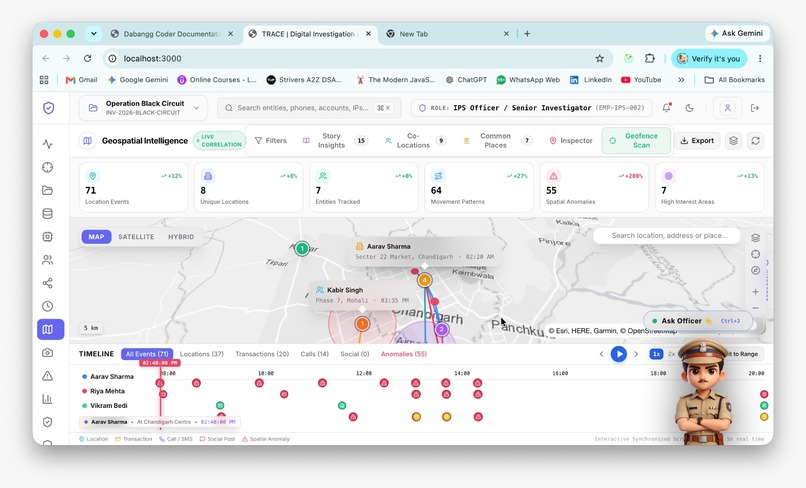Open the Spatial Anomalies stat card
The width and height of the screenshot is (806, 488).
594,187
